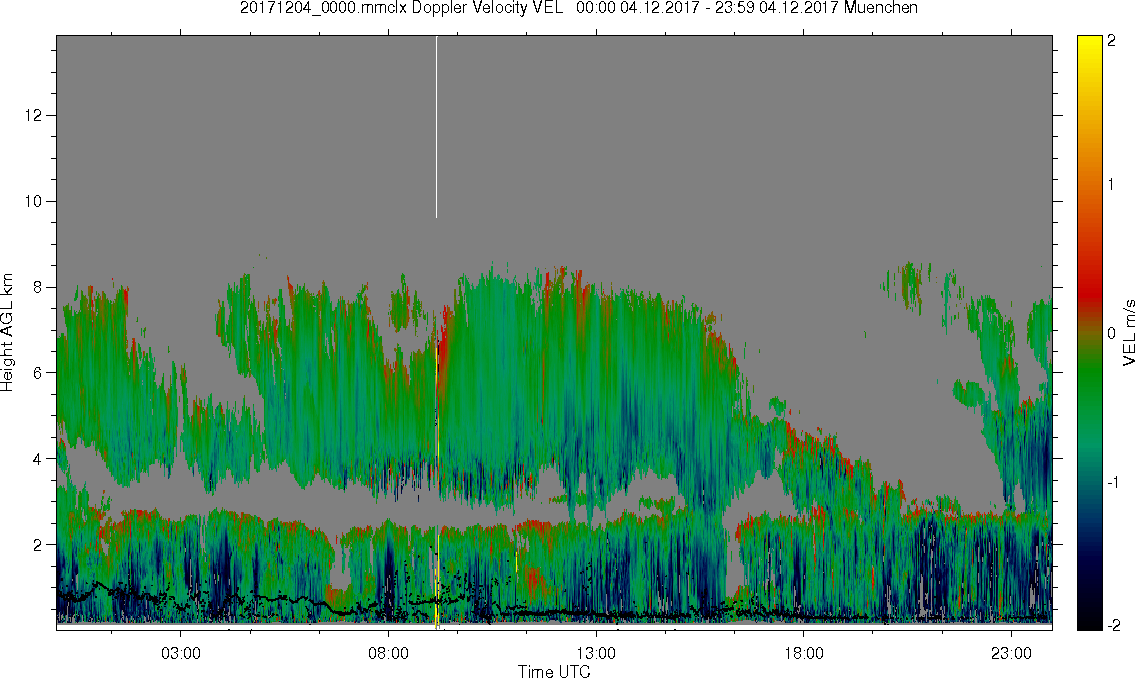The image size is (1135, 678).
Task: Click the colorbar '-1' value label
Action: 1113,482
